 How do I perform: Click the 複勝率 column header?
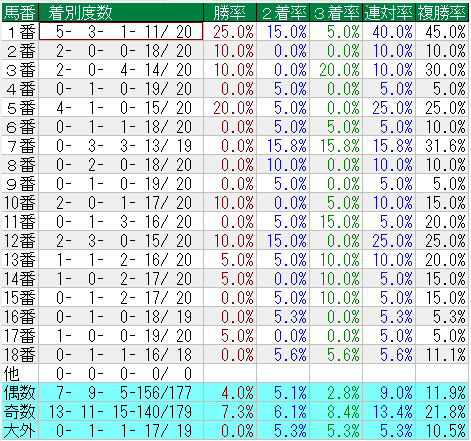442,13
